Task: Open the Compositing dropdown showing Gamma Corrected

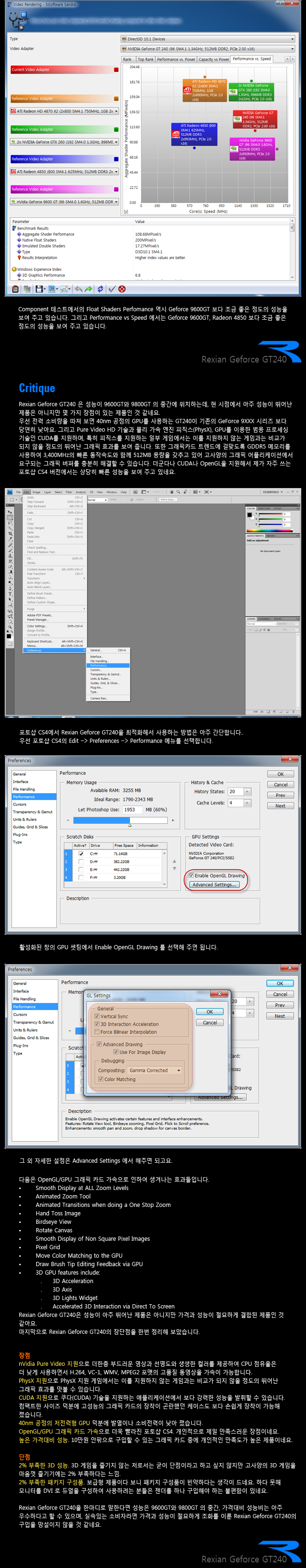Action: 155,1071
